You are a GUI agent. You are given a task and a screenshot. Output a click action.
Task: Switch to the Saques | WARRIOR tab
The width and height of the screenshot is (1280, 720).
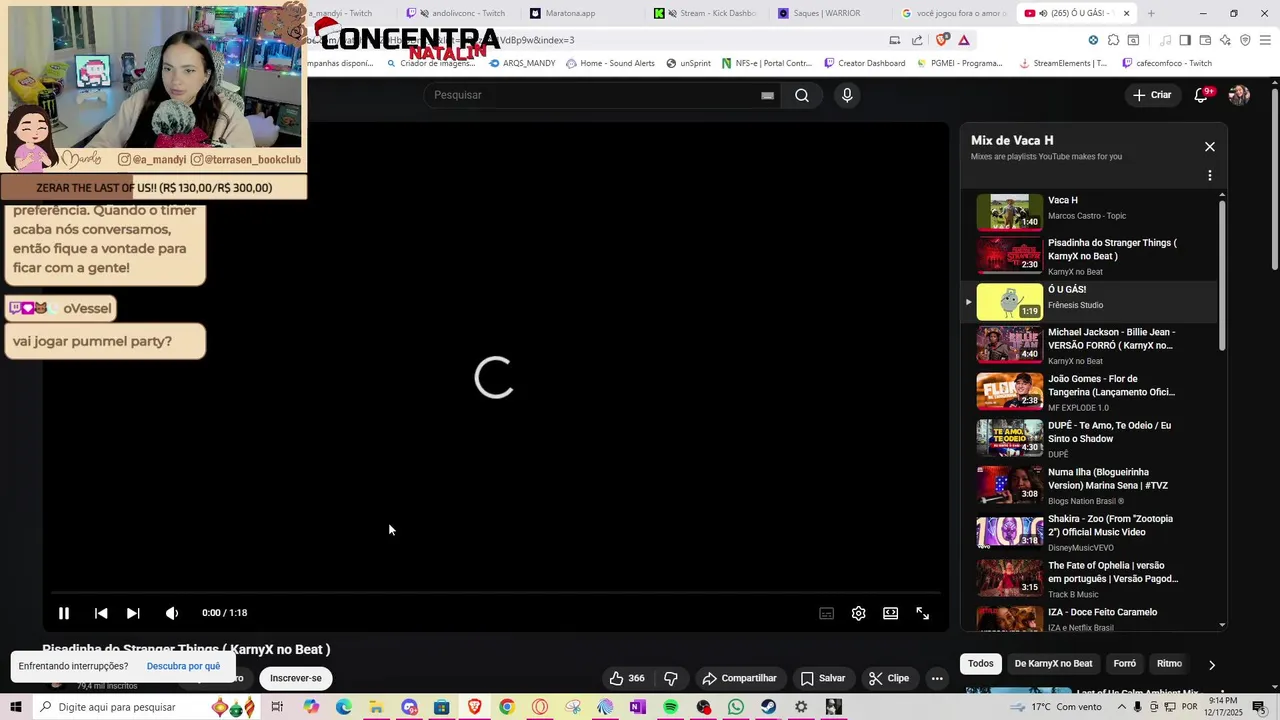click(828, 13)
